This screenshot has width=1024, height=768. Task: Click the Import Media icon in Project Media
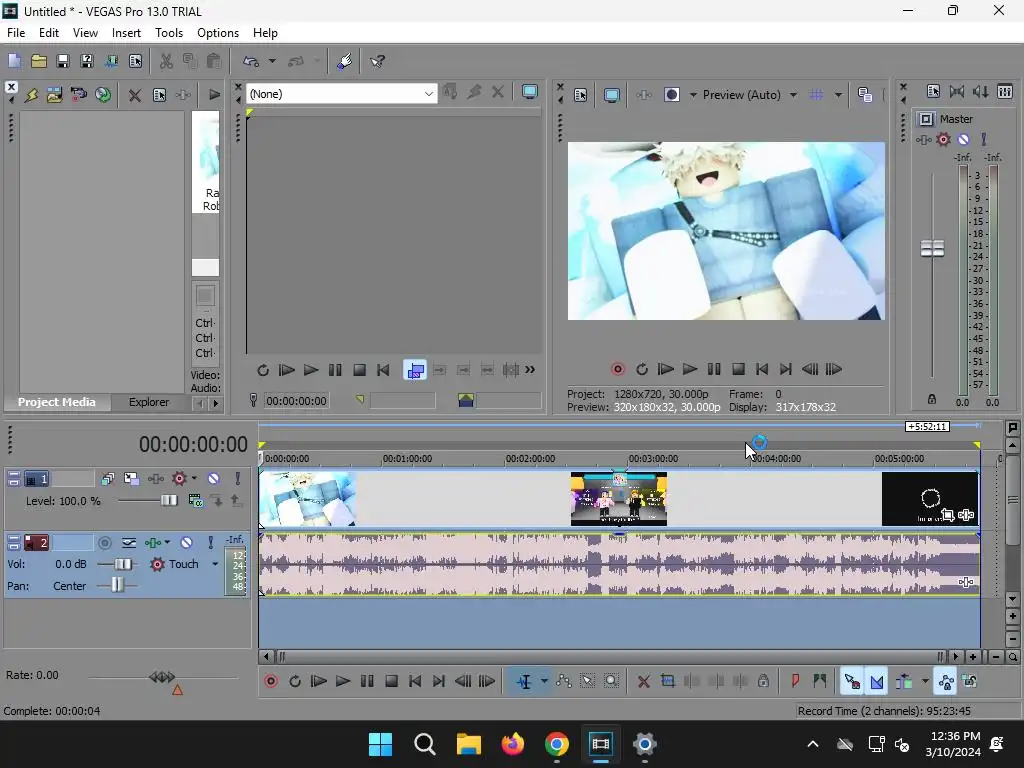(54, 95)
